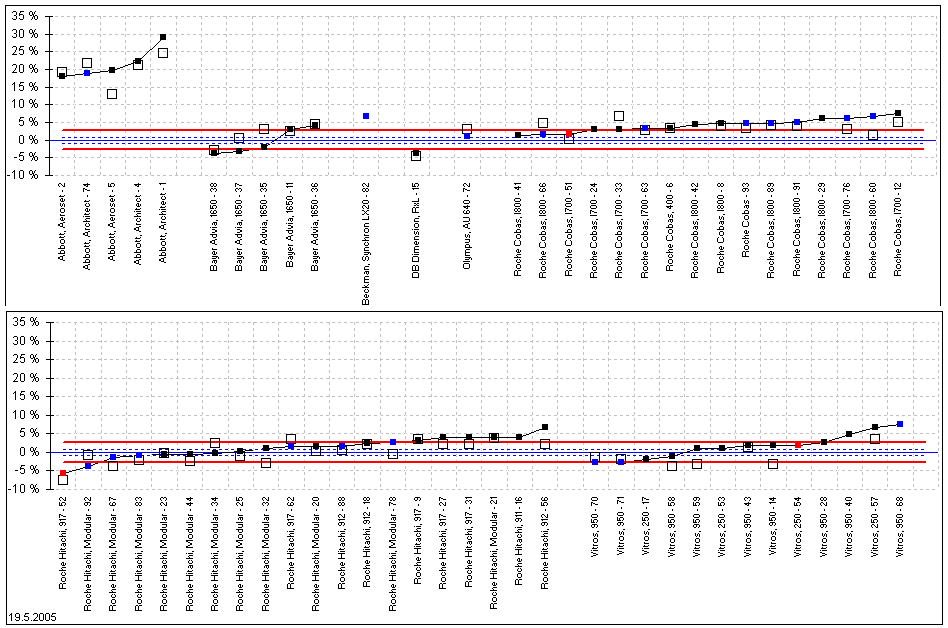Select label 'Vitros, 950 - 58'
Image resolution: width=948 pixels, height=628 pixels.
[671, 529]
